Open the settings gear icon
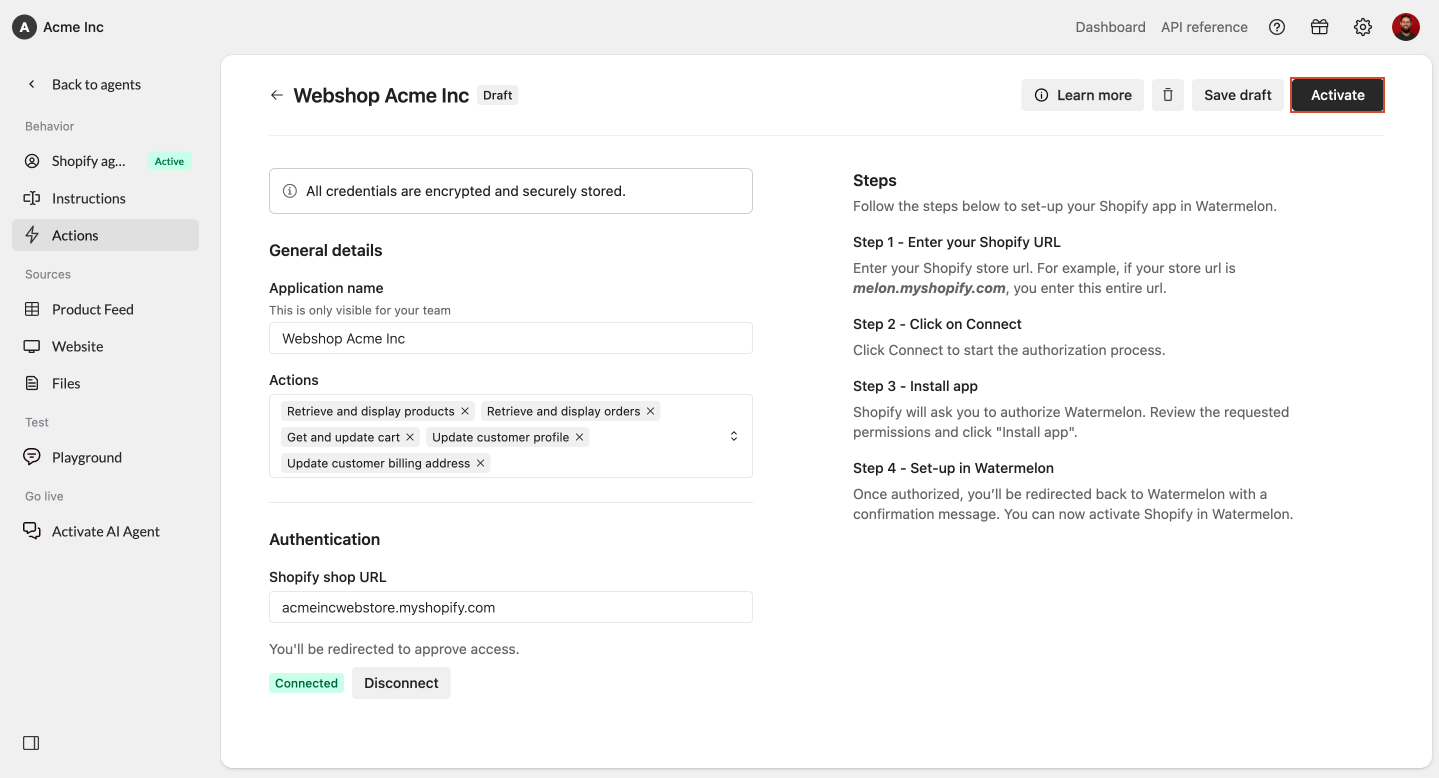 [1363, 27]
